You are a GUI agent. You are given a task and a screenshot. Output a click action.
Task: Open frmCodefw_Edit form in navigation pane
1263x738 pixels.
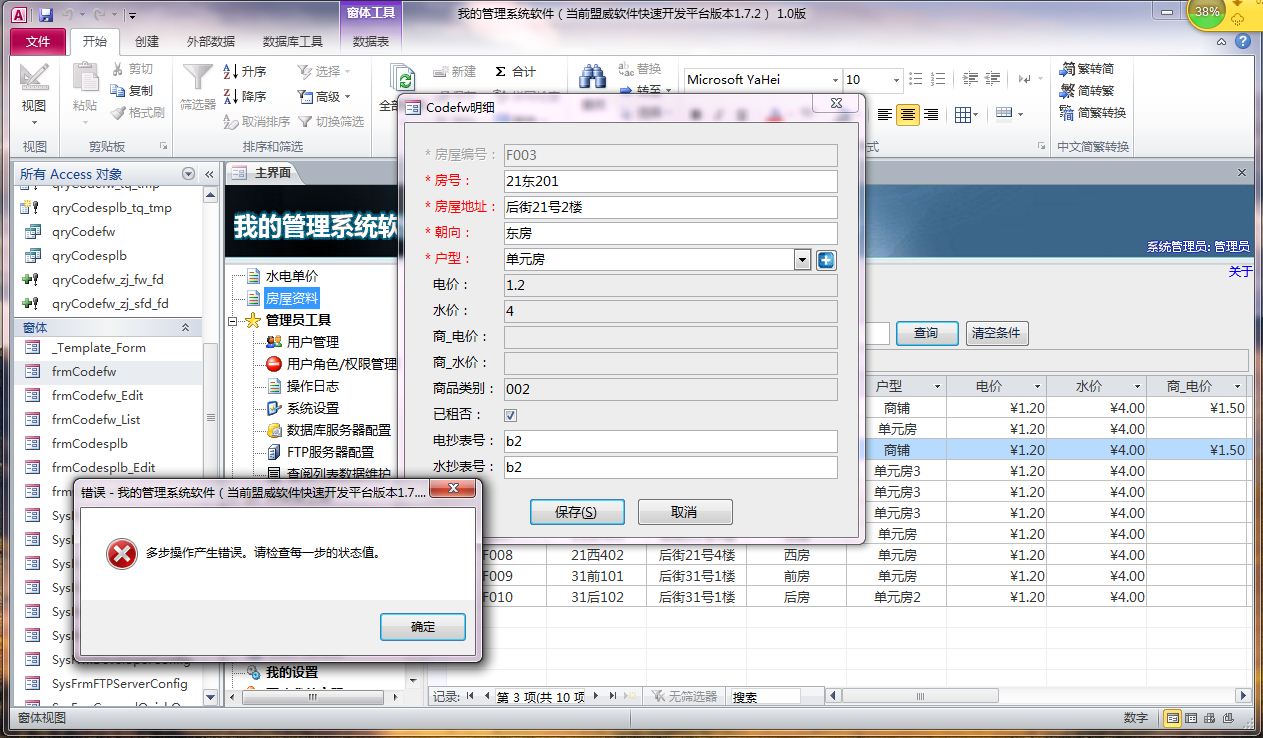click(98, 396)
